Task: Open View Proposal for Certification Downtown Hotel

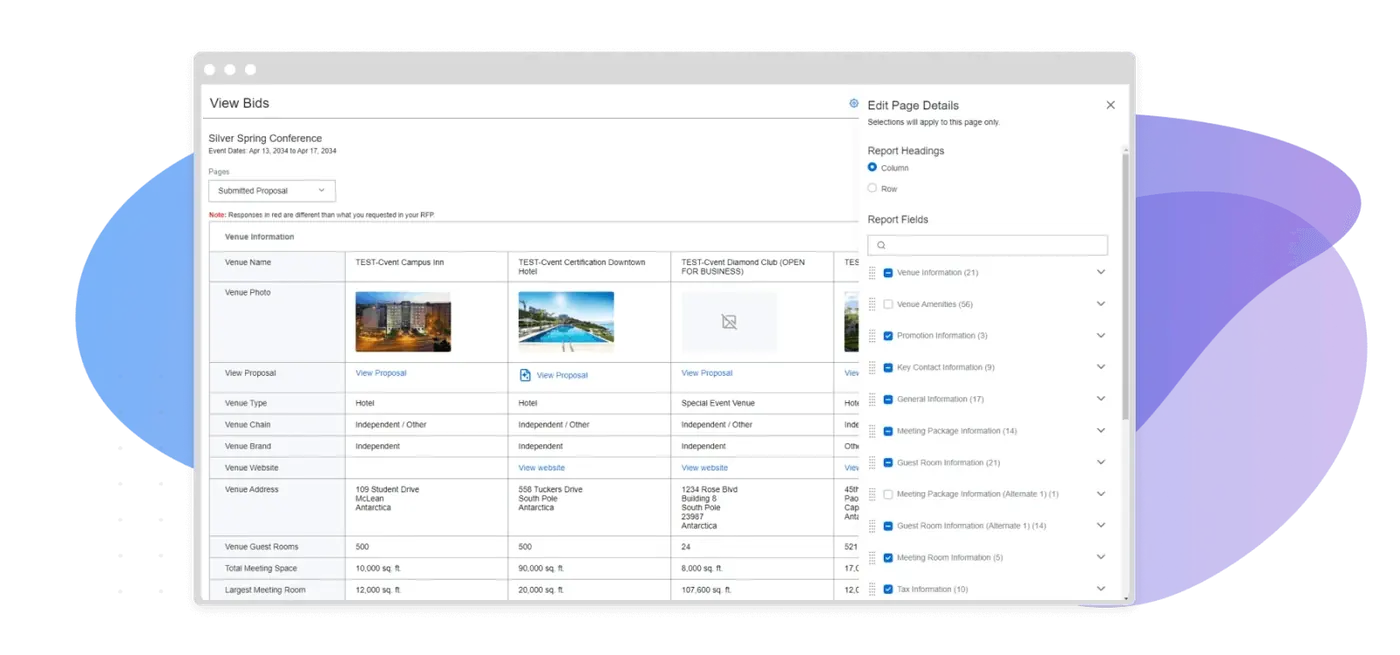Action: 562,375
